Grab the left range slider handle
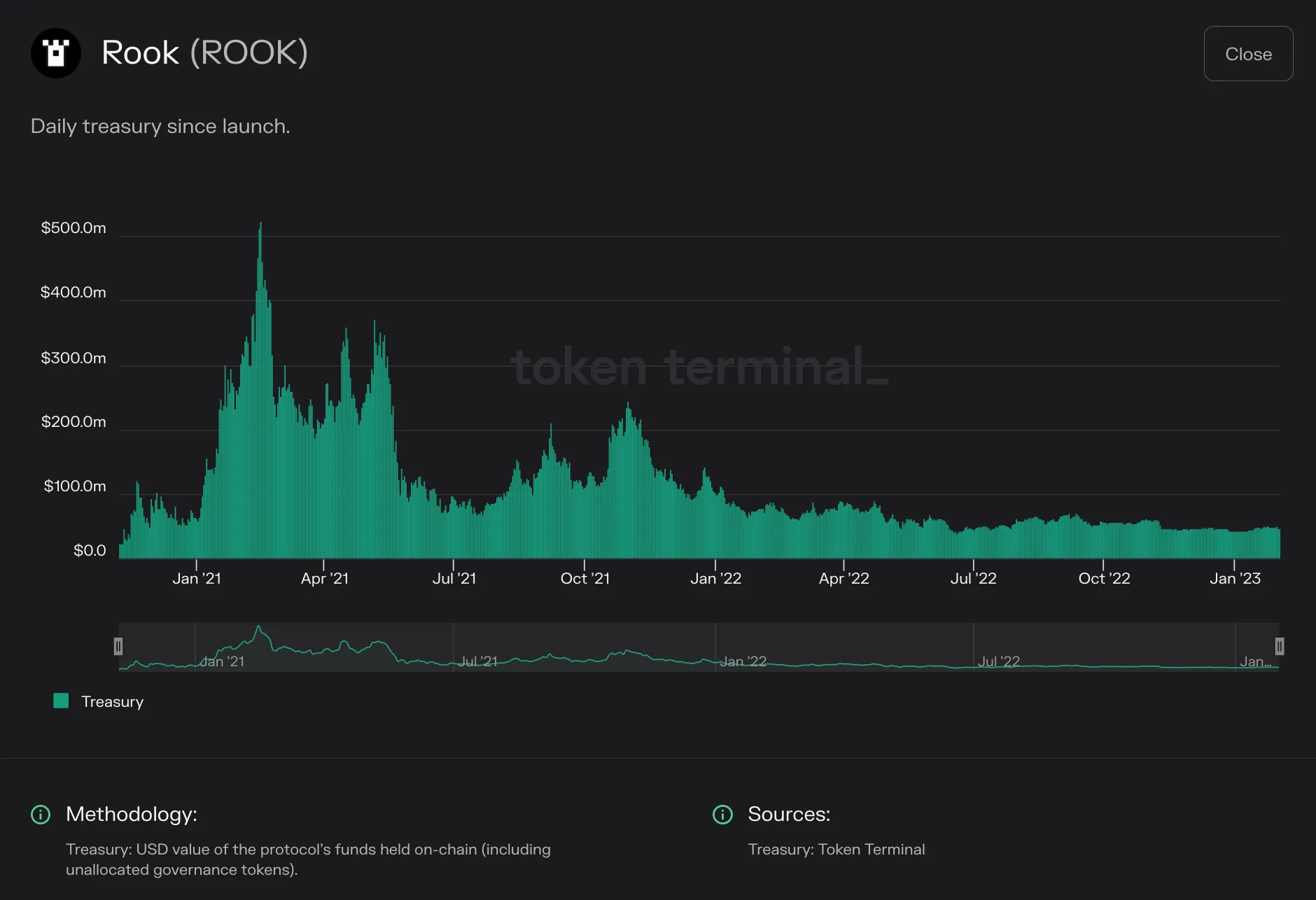Image resolution: width=1316 pixels, height=900 pixels. [118, 646]
